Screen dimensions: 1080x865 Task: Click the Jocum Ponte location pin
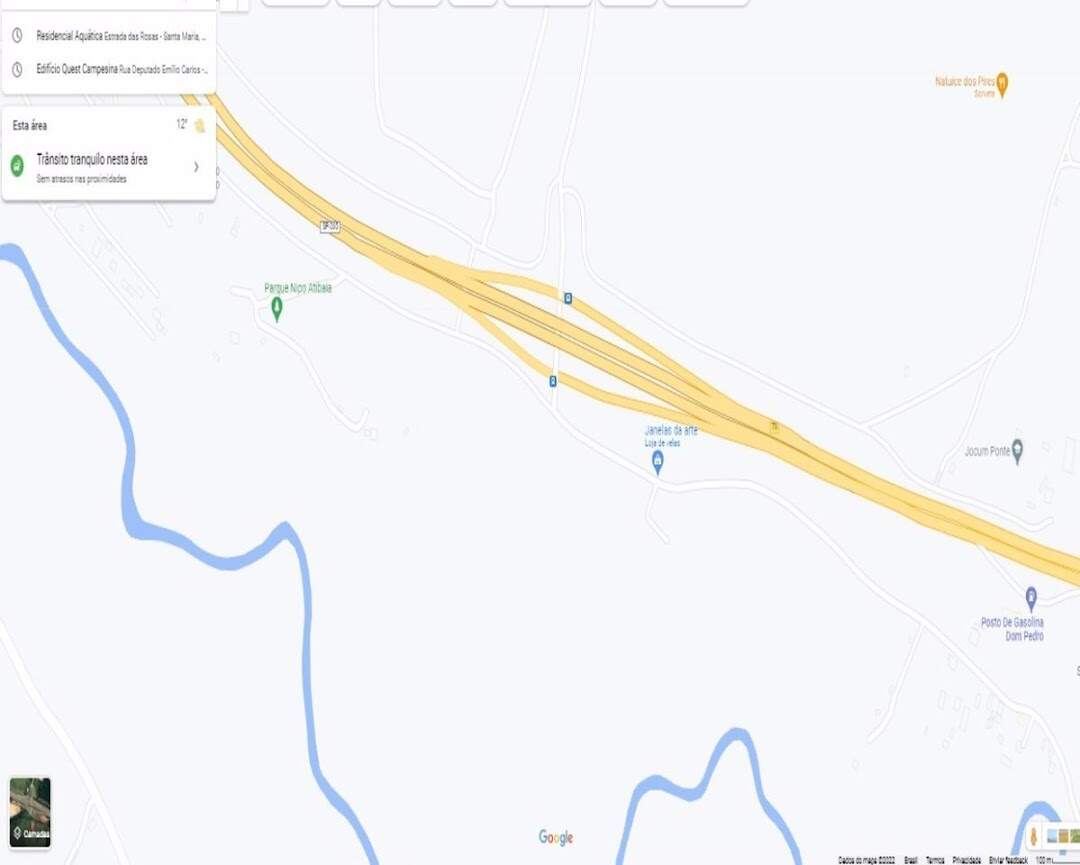coord(1017,451)
